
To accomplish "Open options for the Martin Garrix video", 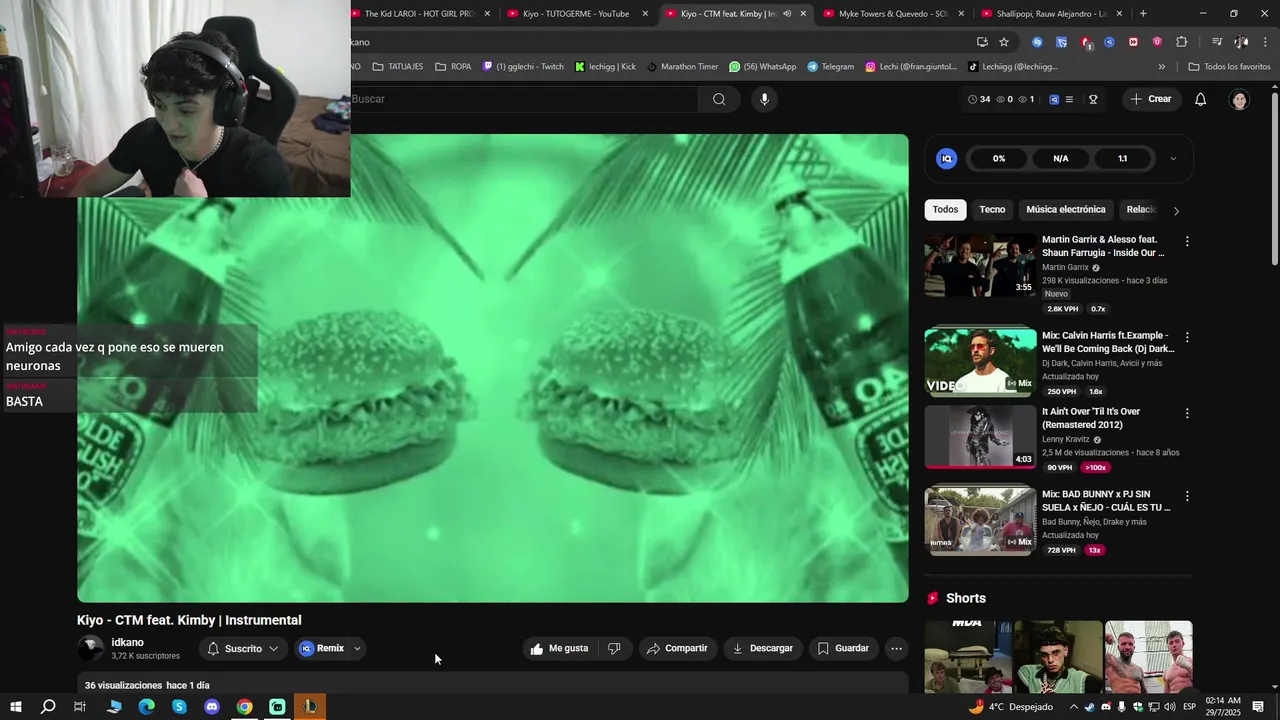I will (1187, 241).
